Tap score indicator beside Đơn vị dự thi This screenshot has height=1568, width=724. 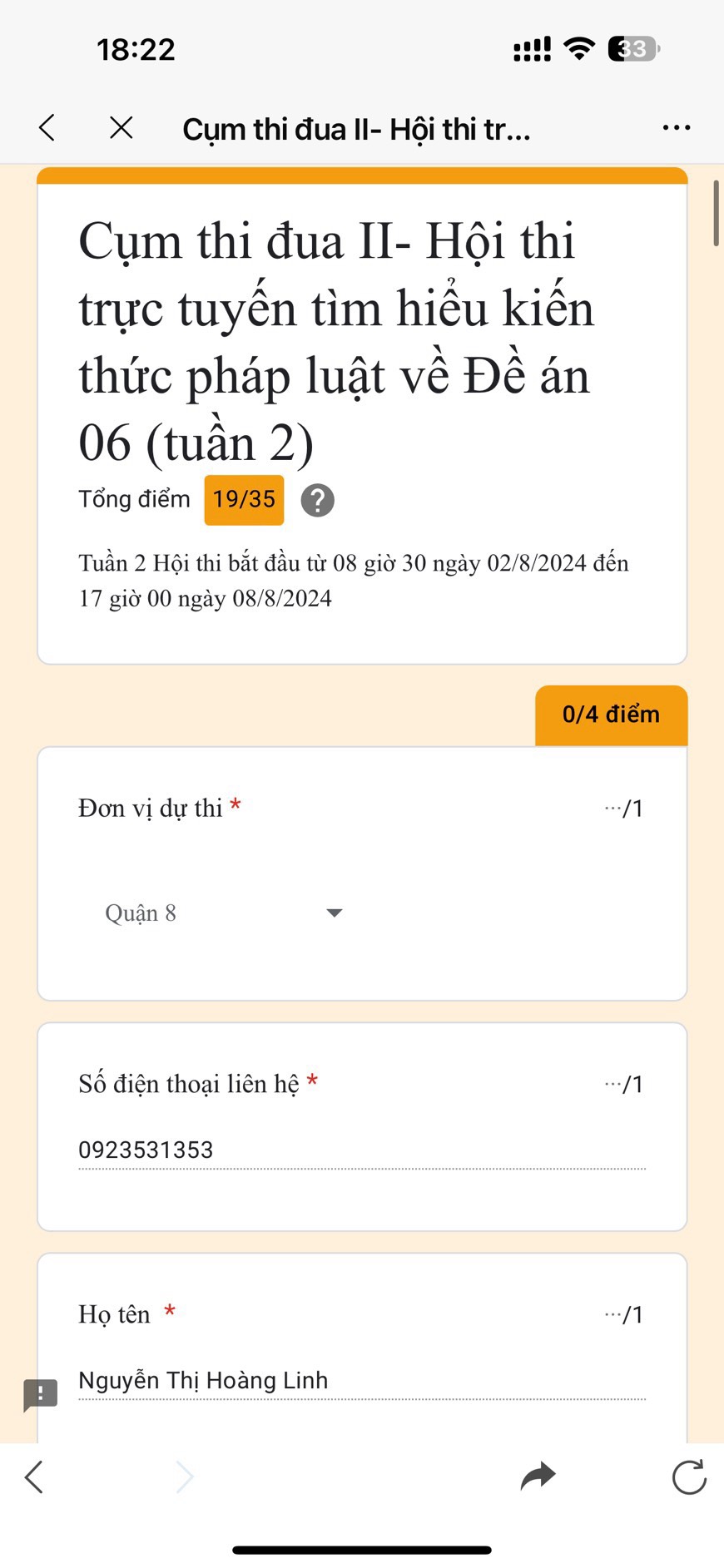point(624,808)
